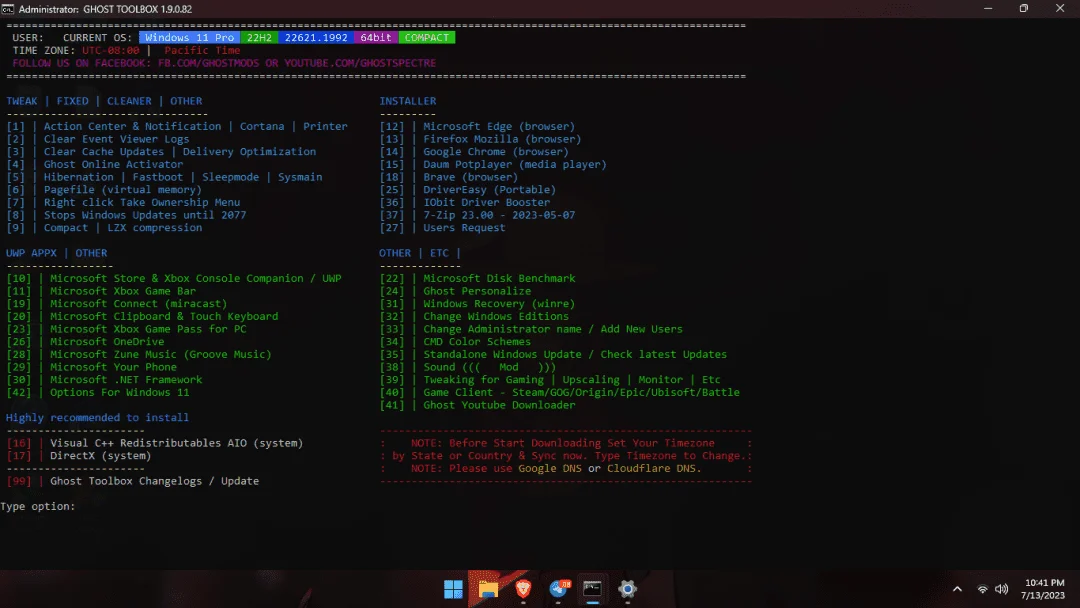Click 'Microsoft Connect (miracast)' entry
Screen dimensions: 1080x608
(116, 304)
